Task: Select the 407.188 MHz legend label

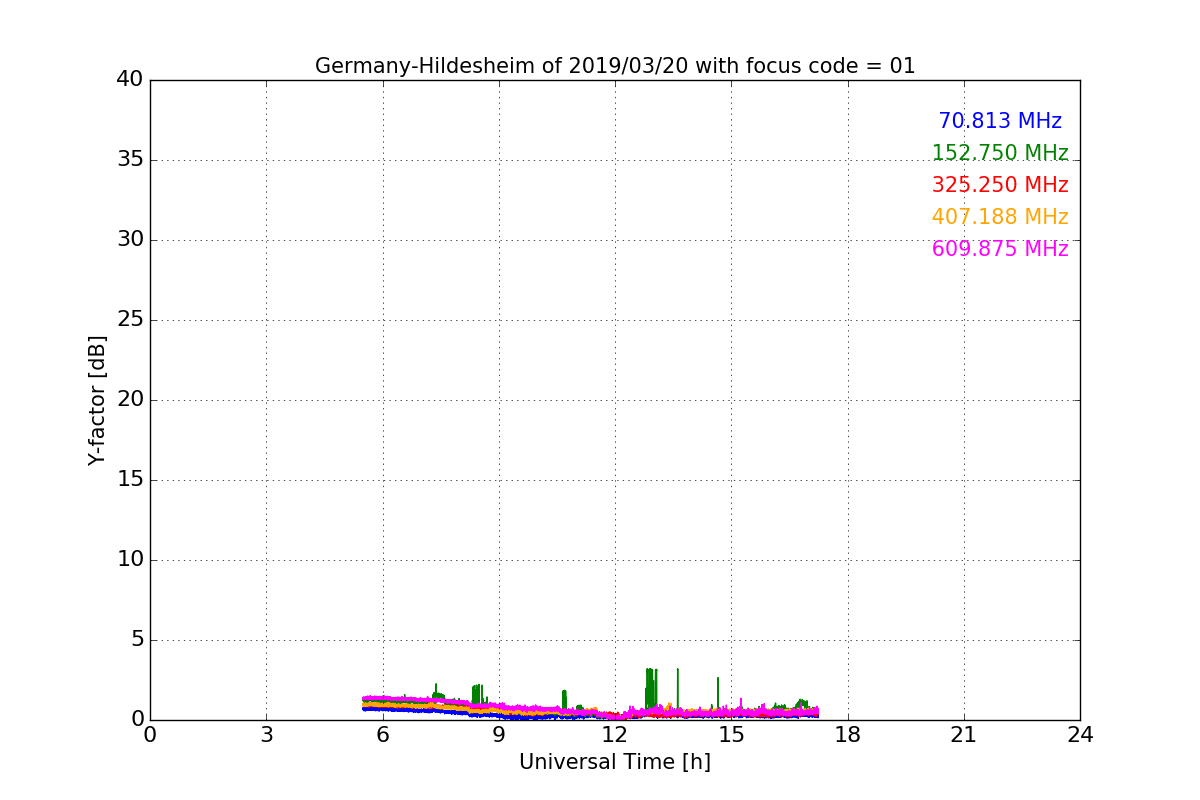Action: [x=1000, y=217]
